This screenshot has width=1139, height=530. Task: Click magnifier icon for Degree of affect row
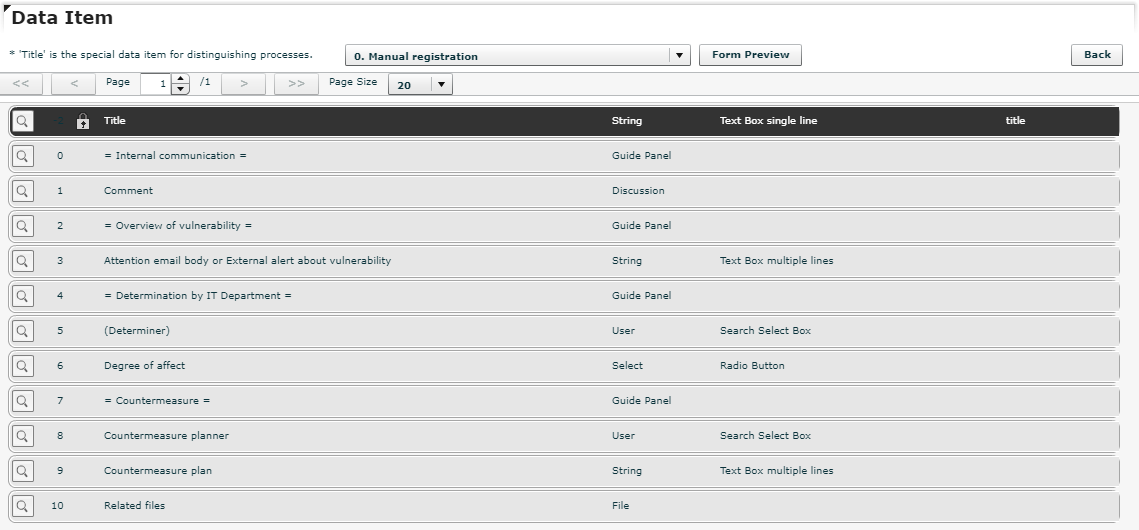pos(22,366)
